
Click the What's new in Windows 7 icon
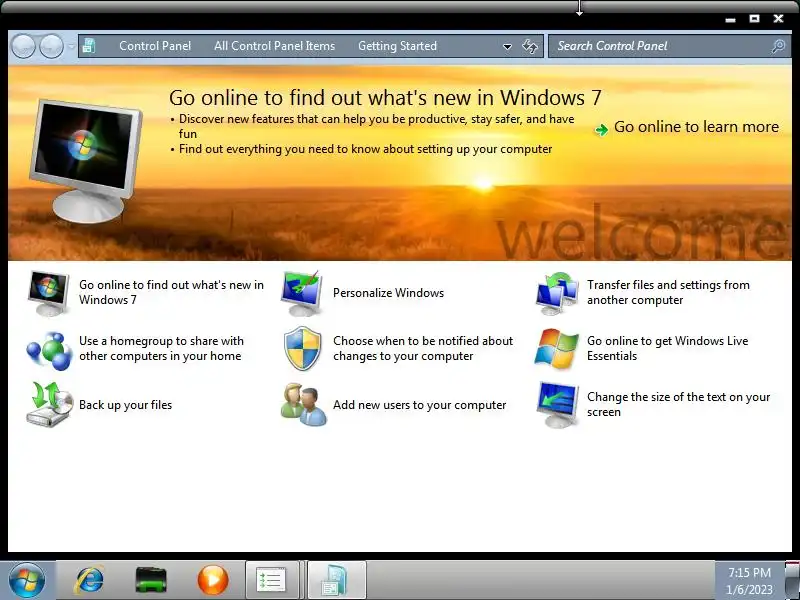(48, 293)
